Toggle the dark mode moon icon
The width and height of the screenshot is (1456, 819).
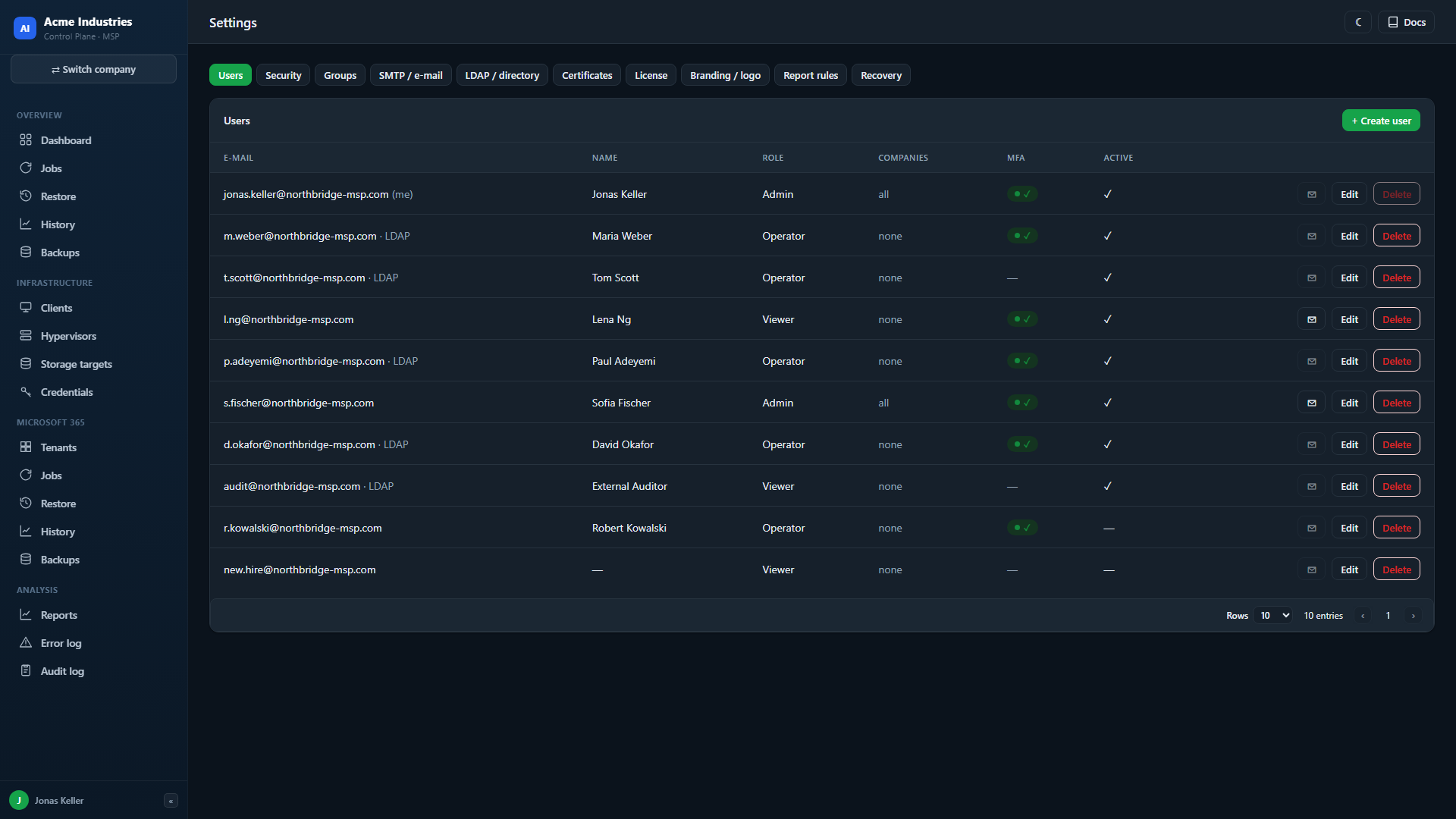[1357, 22]
